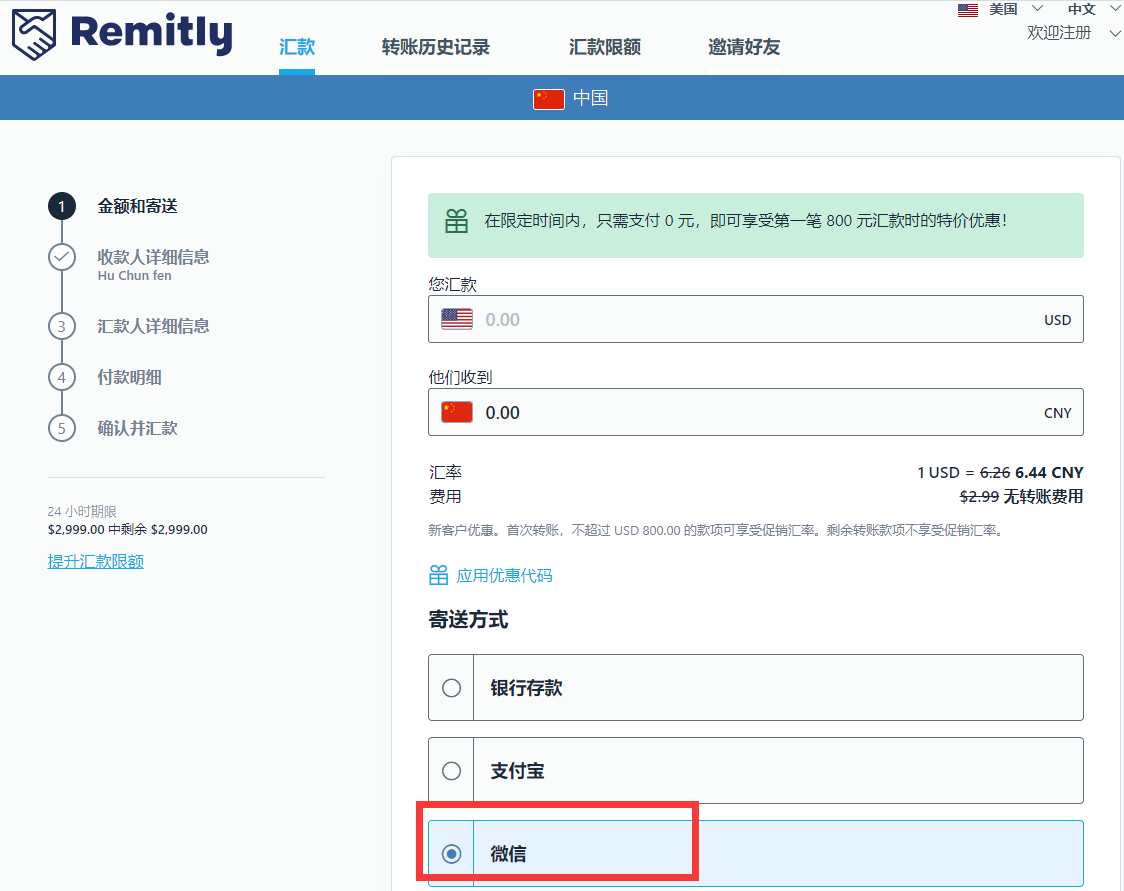Click the China flag in the blue banner
Screen dimensions: 1124x891
[x=548, y=98]
